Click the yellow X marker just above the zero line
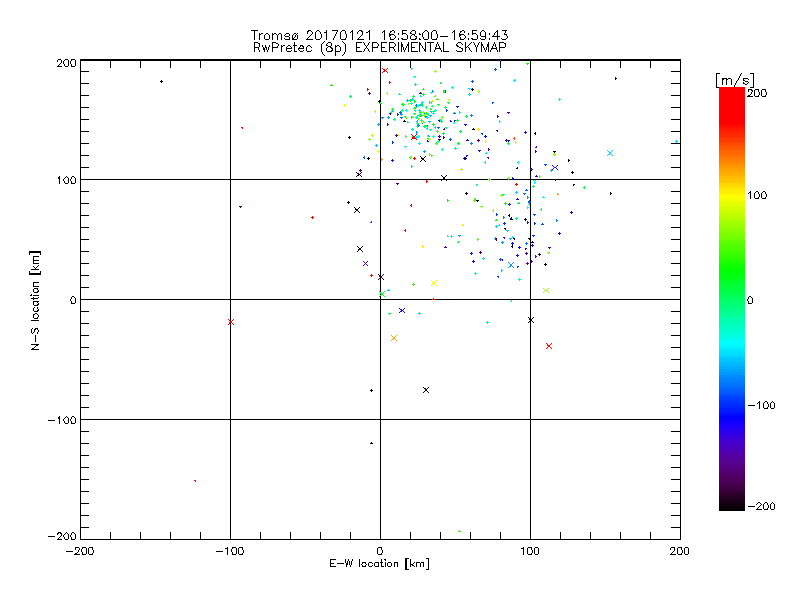The image size is (800, 600). pos(434,283)
